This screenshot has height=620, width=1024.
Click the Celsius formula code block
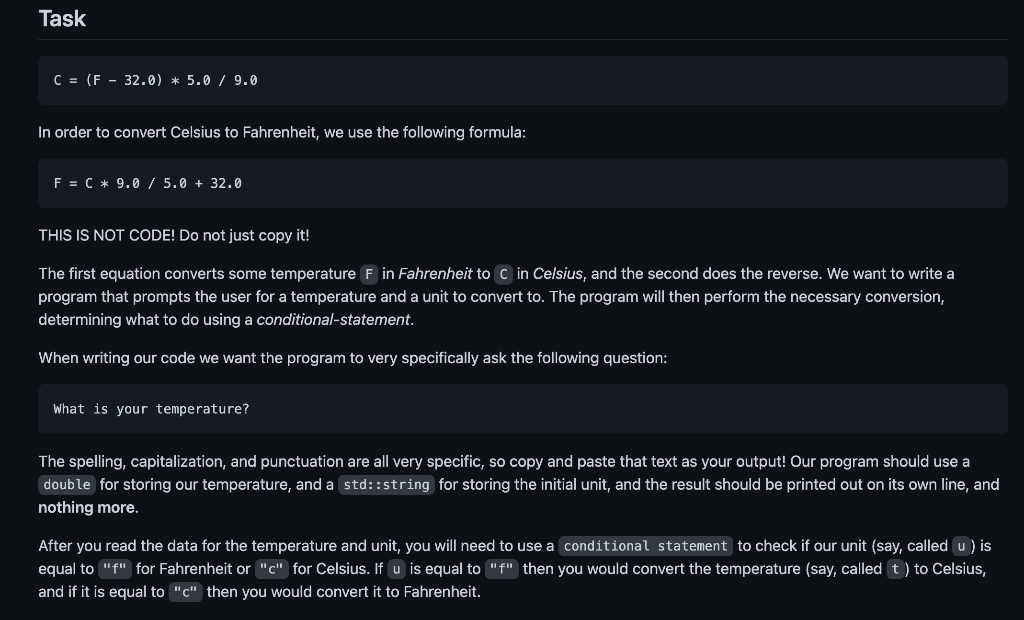(x=522, y=80)
